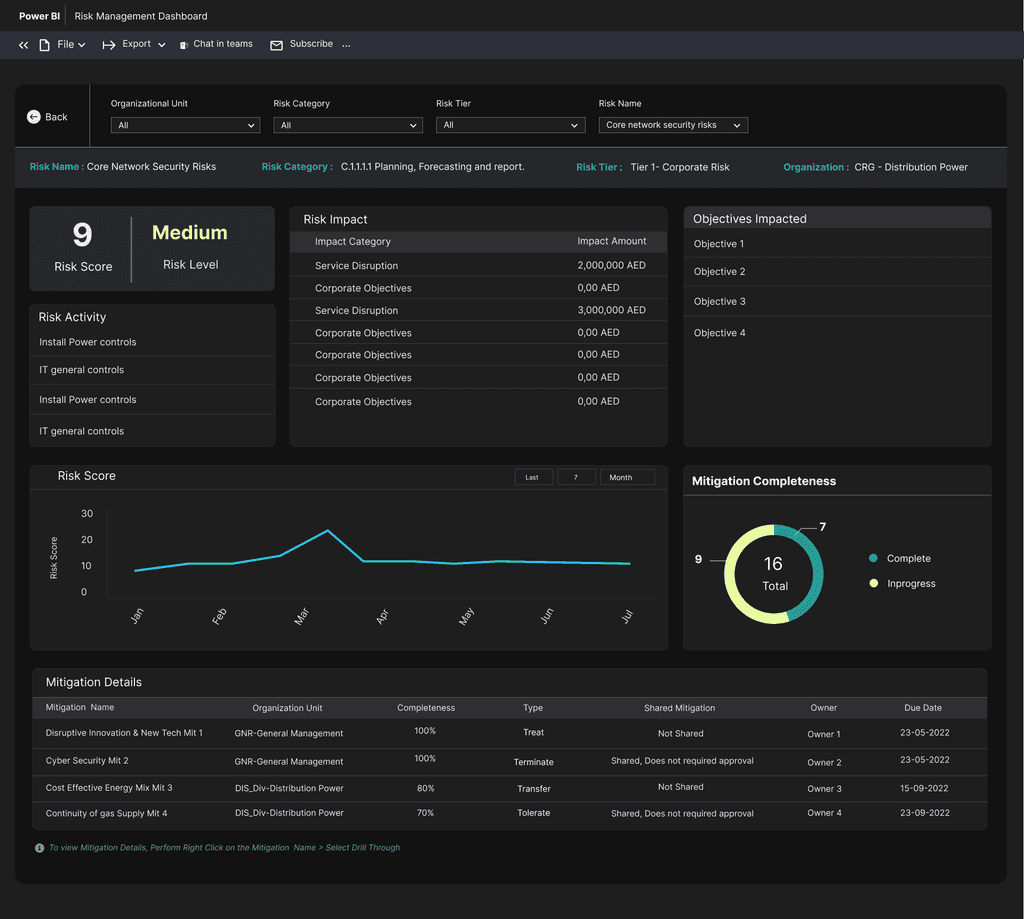Open the File menu

[x=66, y=45]
